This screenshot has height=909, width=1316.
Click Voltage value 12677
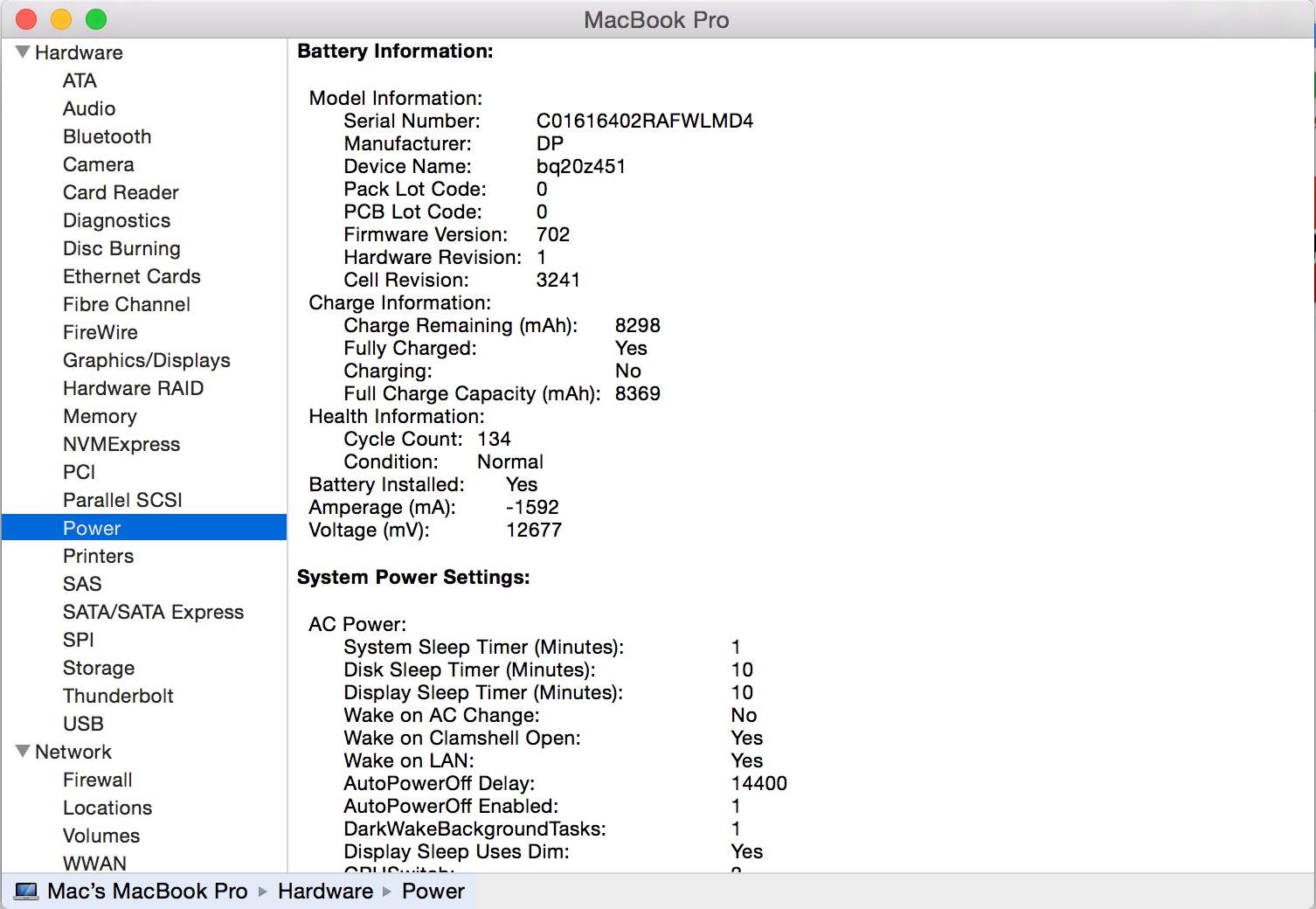tap(534, 530)
